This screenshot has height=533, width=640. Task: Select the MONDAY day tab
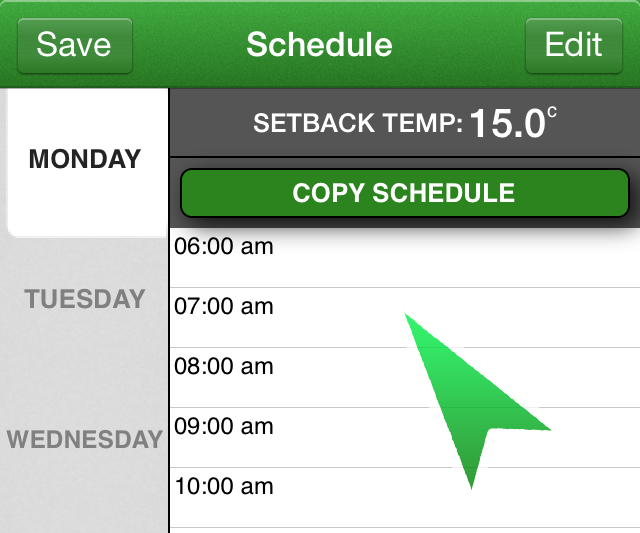coord(85,160)
